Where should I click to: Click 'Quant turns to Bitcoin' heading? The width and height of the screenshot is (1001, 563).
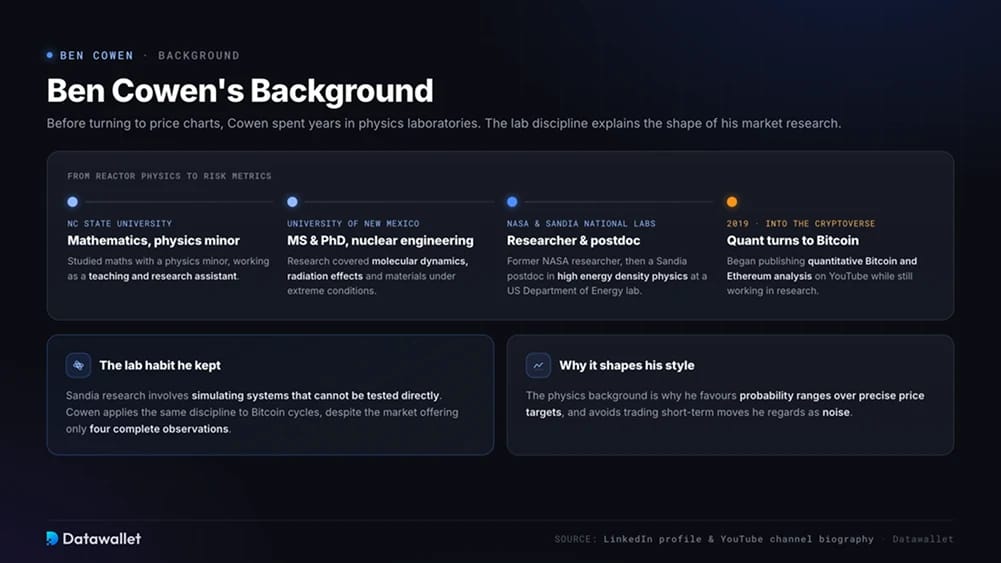click(792, 241)
